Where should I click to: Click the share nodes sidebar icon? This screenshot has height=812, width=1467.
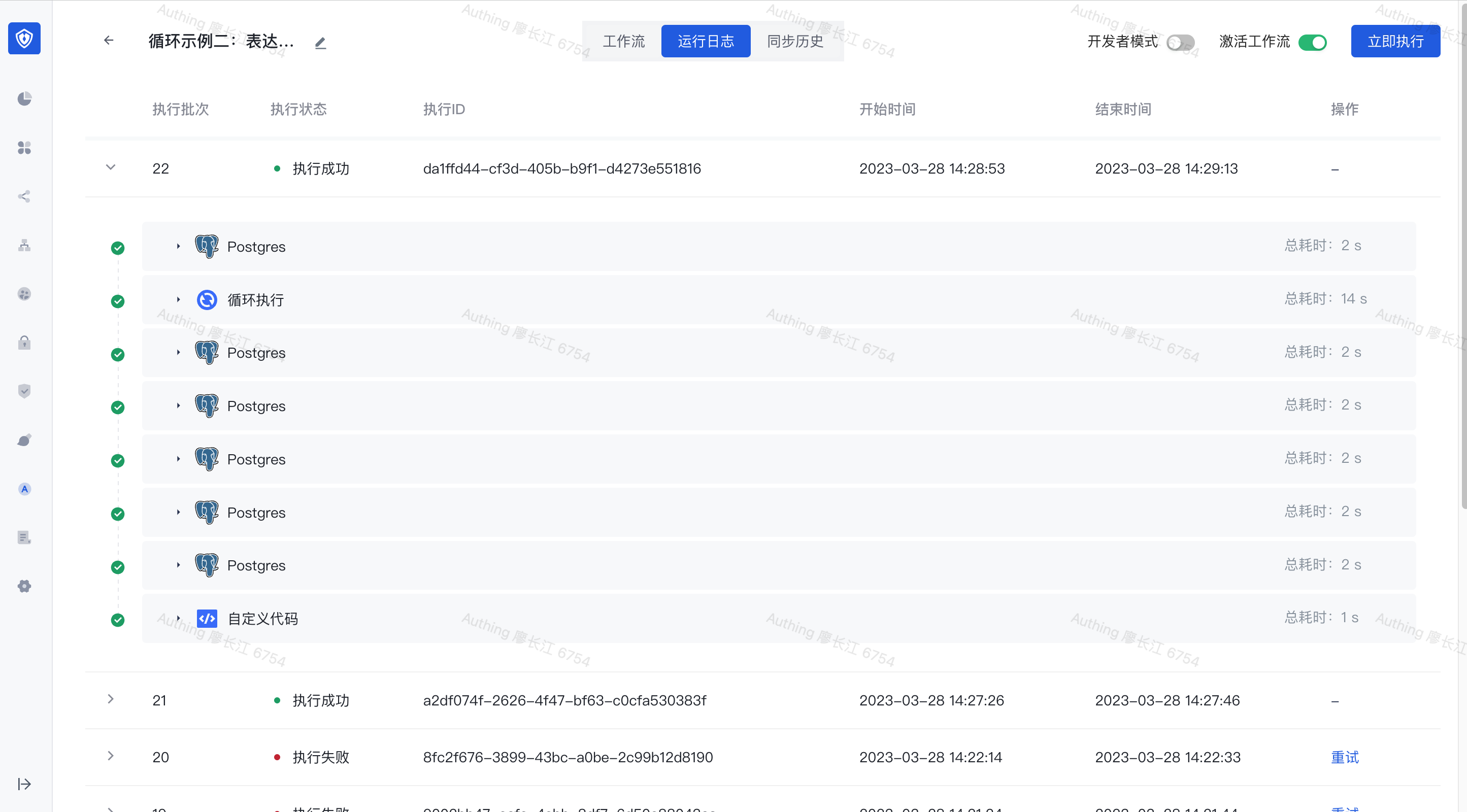pyautogui.click(x=24, y=196)
